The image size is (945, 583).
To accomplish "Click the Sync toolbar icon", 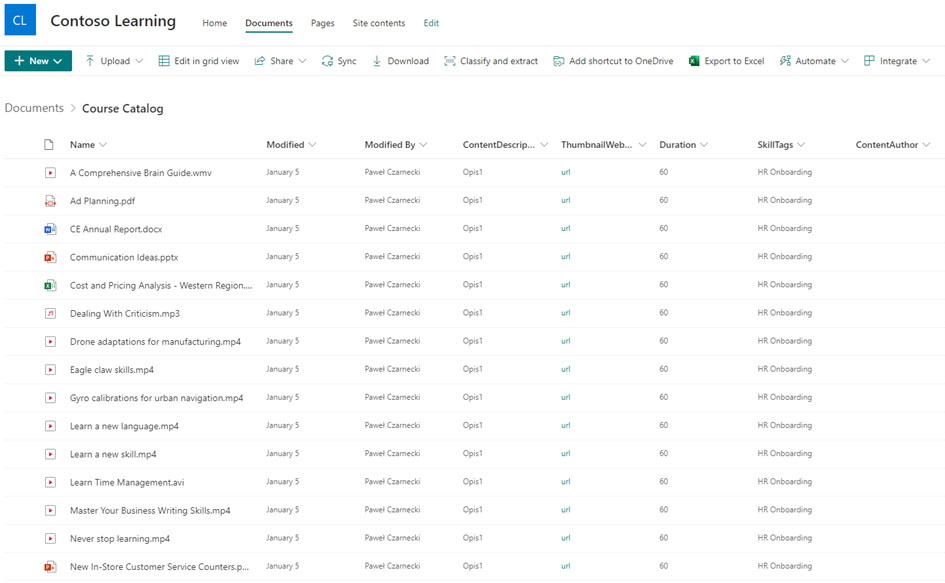I will click(x=327, y=61).
